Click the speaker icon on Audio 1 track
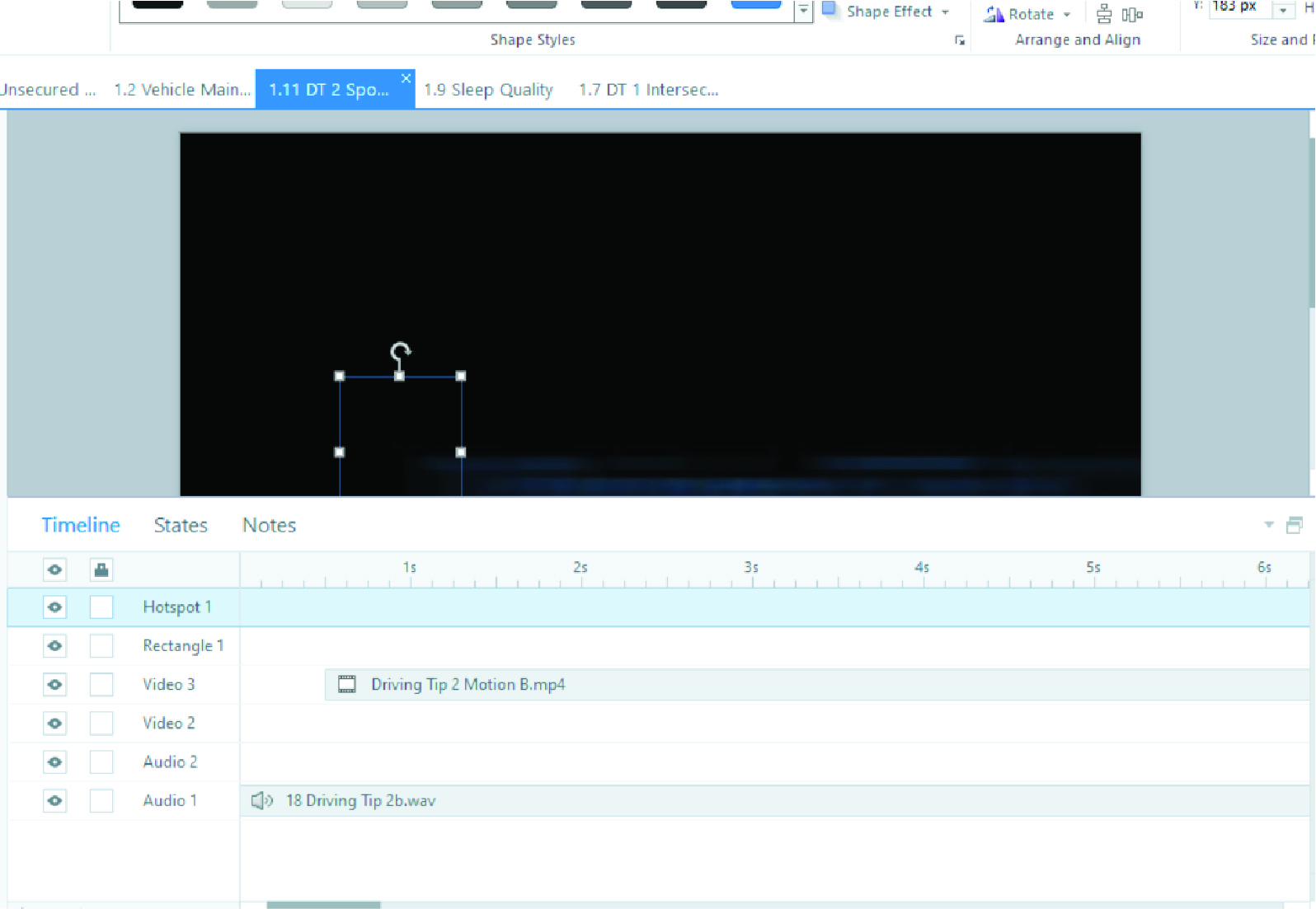 click(261, 801)
